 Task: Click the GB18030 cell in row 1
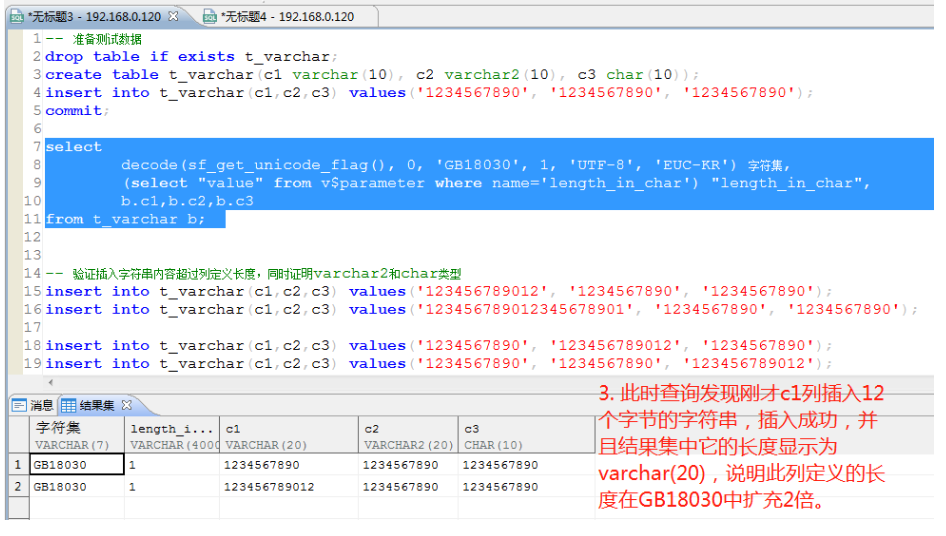(77, 465)
